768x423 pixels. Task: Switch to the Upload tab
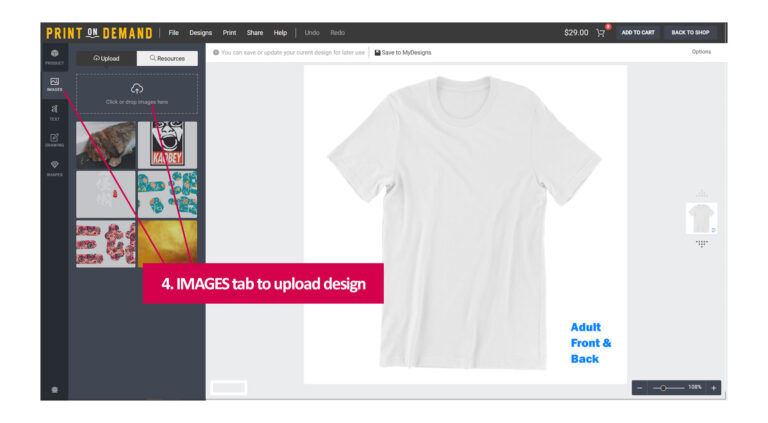pos(107,58)
